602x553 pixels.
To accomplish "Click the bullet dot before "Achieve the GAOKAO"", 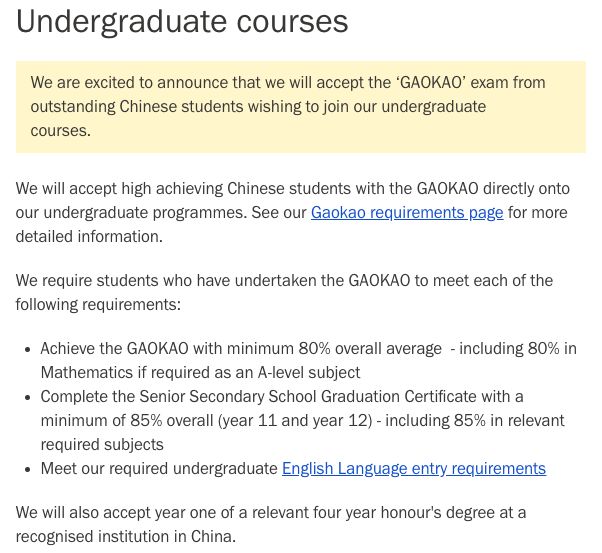I will point(27,349).
